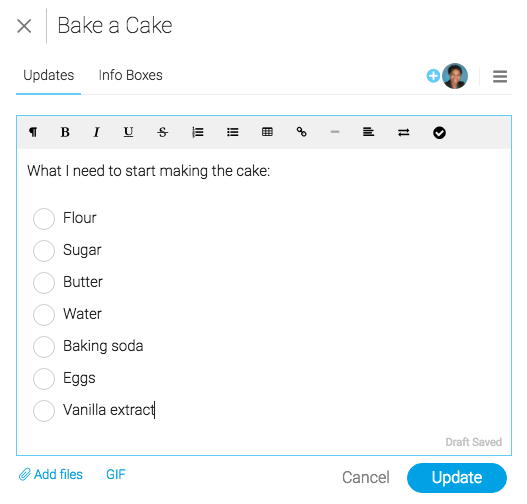Click the blue Update button

[x=457, y=478]
